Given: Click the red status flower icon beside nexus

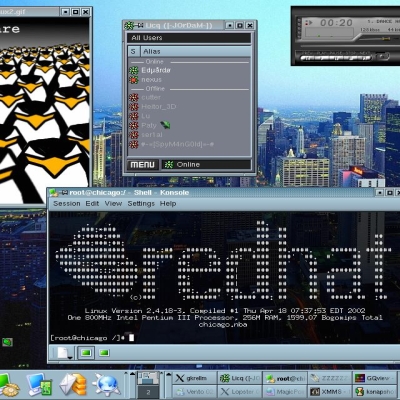Looking at the screenshot, I should click(x=134, y=80).
